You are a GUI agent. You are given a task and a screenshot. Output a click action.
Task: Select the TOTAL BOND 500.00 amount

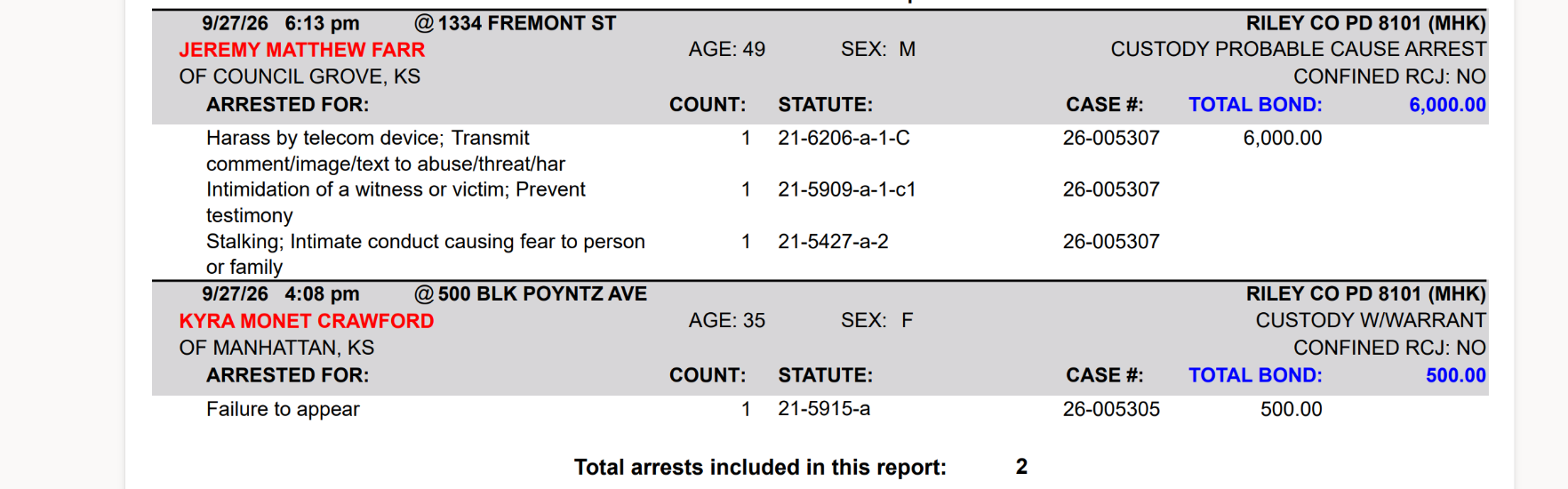tap(1456, 375)
